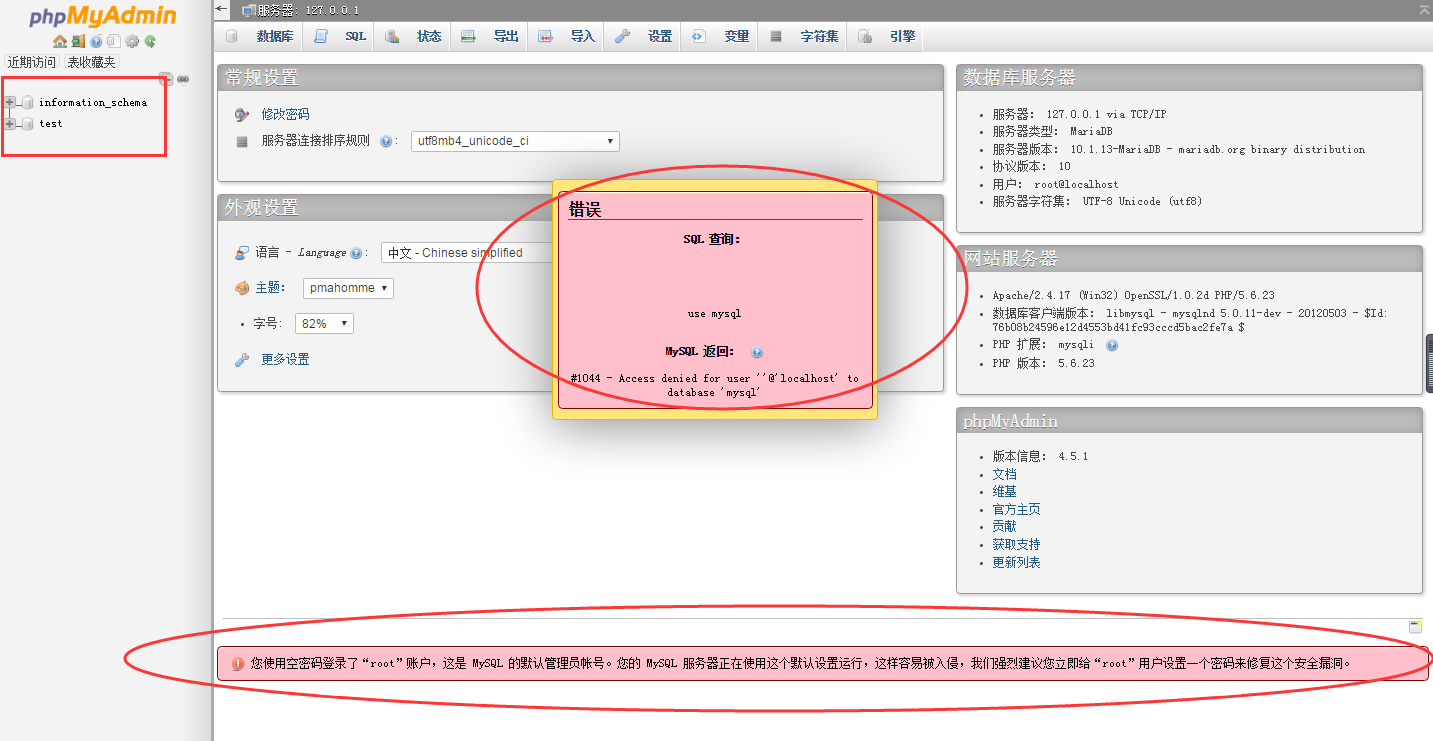Click the 服务器版本 10.1.13-MariaDB line

1178,149
